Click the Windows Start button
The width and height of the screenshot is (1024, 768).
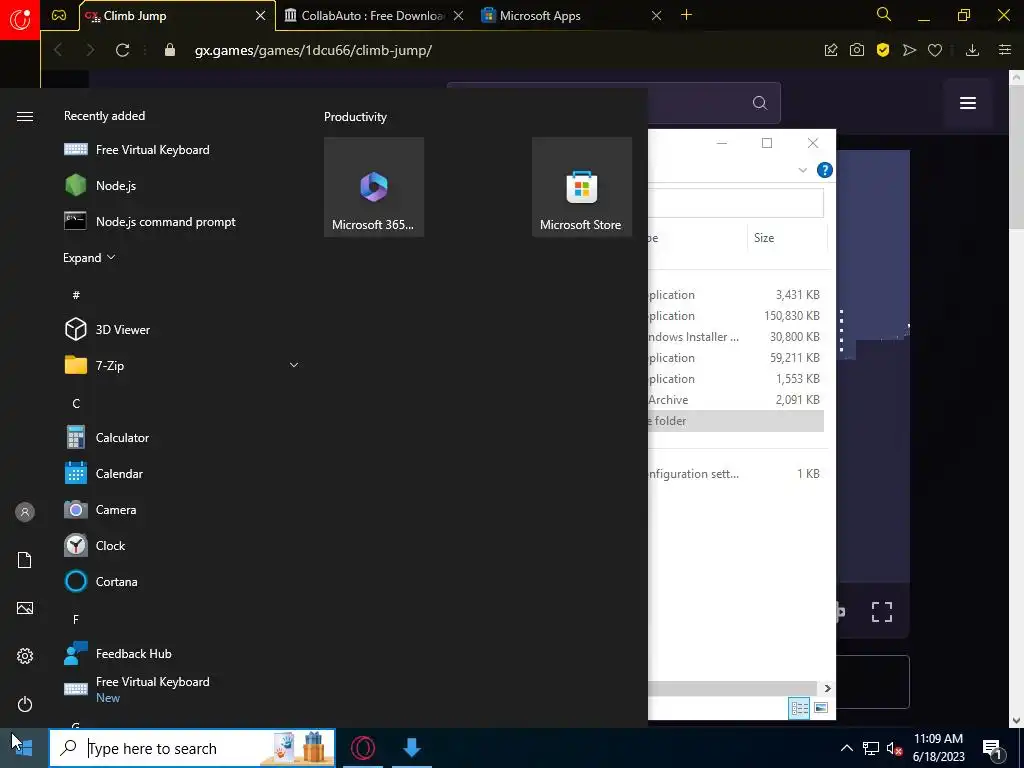pos(24,748)
